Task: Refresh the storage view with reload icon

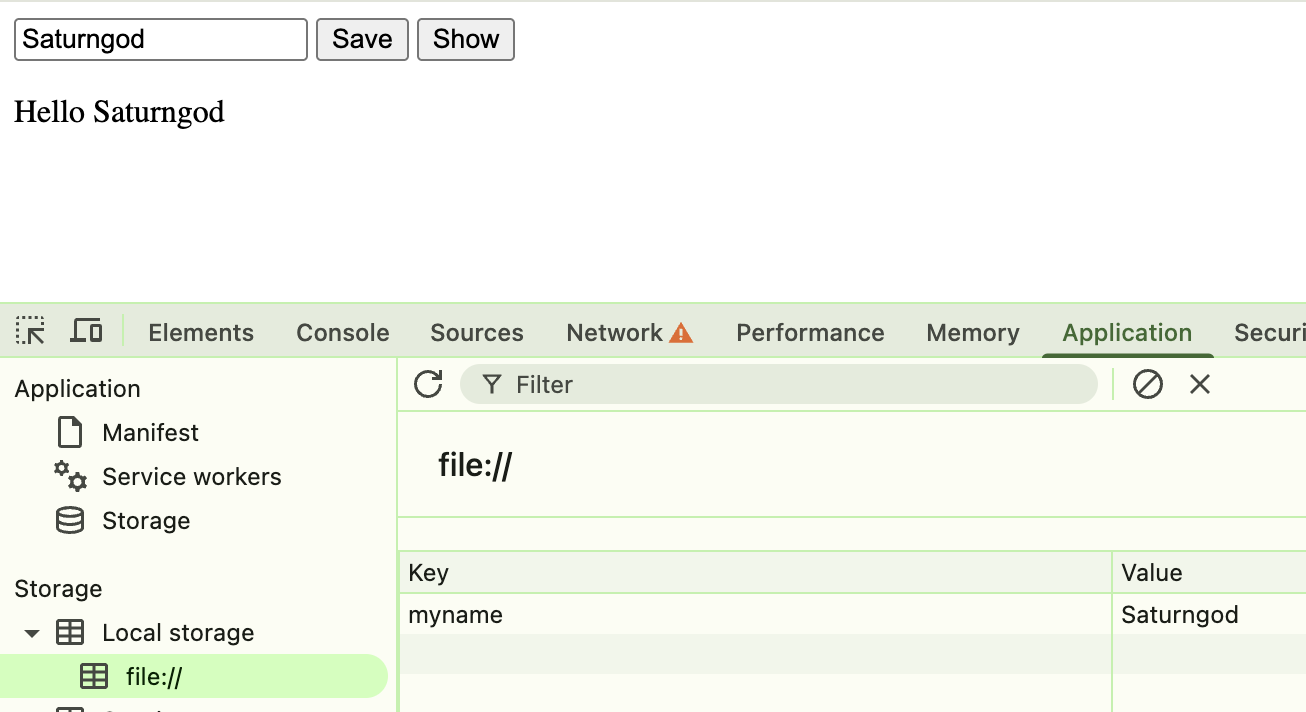Action: point(428,384)
